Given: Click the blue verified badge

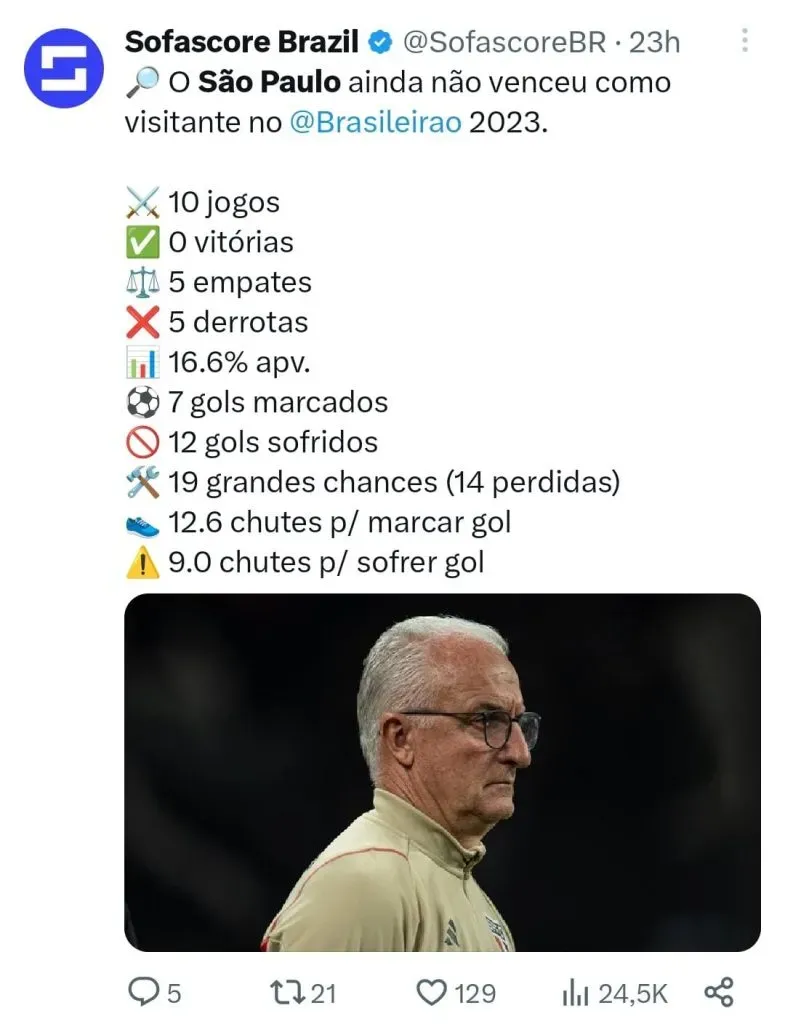Looking at the screenshot, I should tap(381, 42).
